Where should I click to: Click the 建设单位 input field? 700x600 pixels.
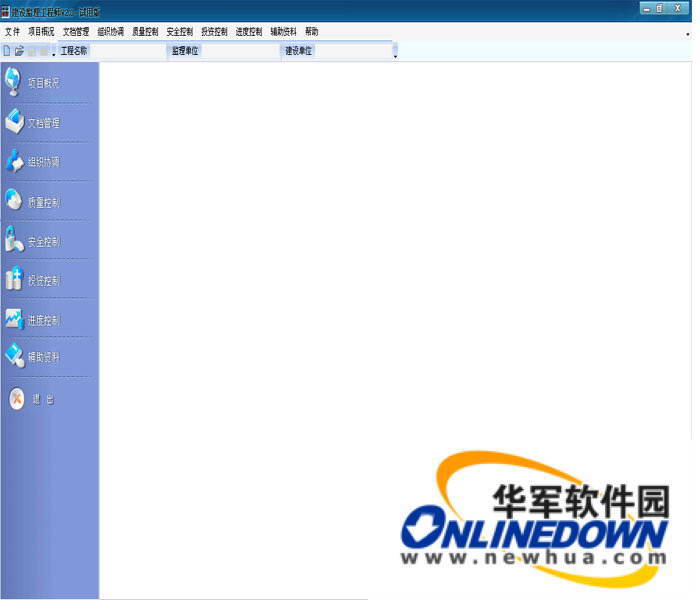tap(353, 51)
